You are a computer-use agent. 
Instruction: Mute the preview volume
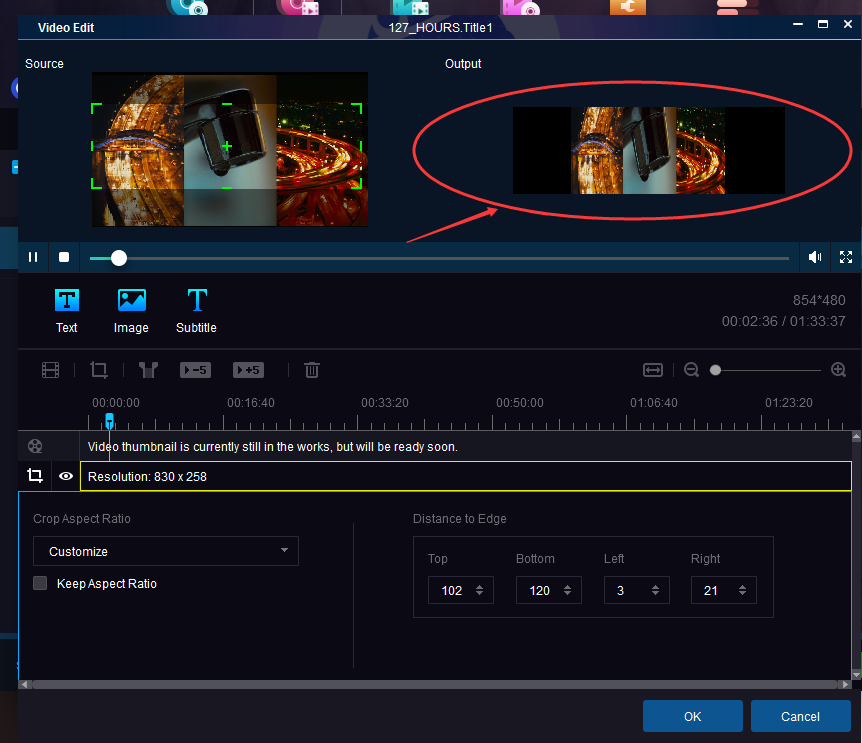(x=815, y=257)
